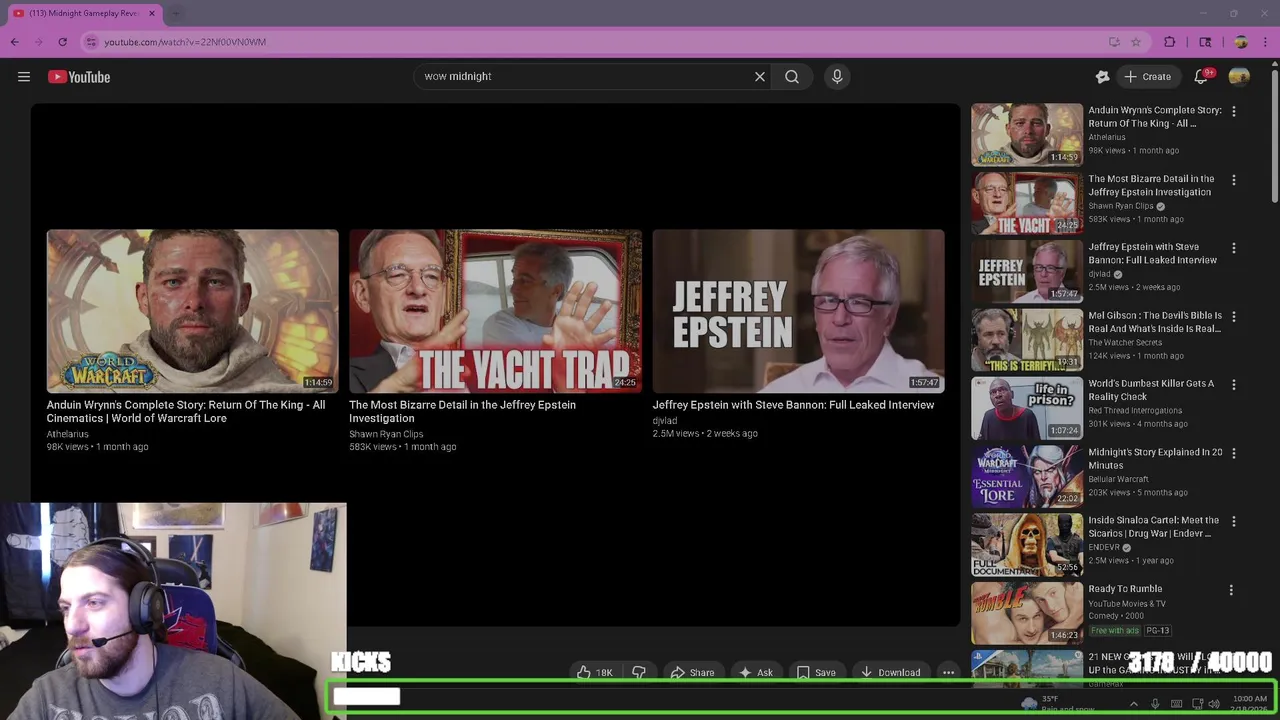Open the taskbar clock showing 10:00 AM
The height and width of the screenshot is (720, 1280).
click(1250, 704)
